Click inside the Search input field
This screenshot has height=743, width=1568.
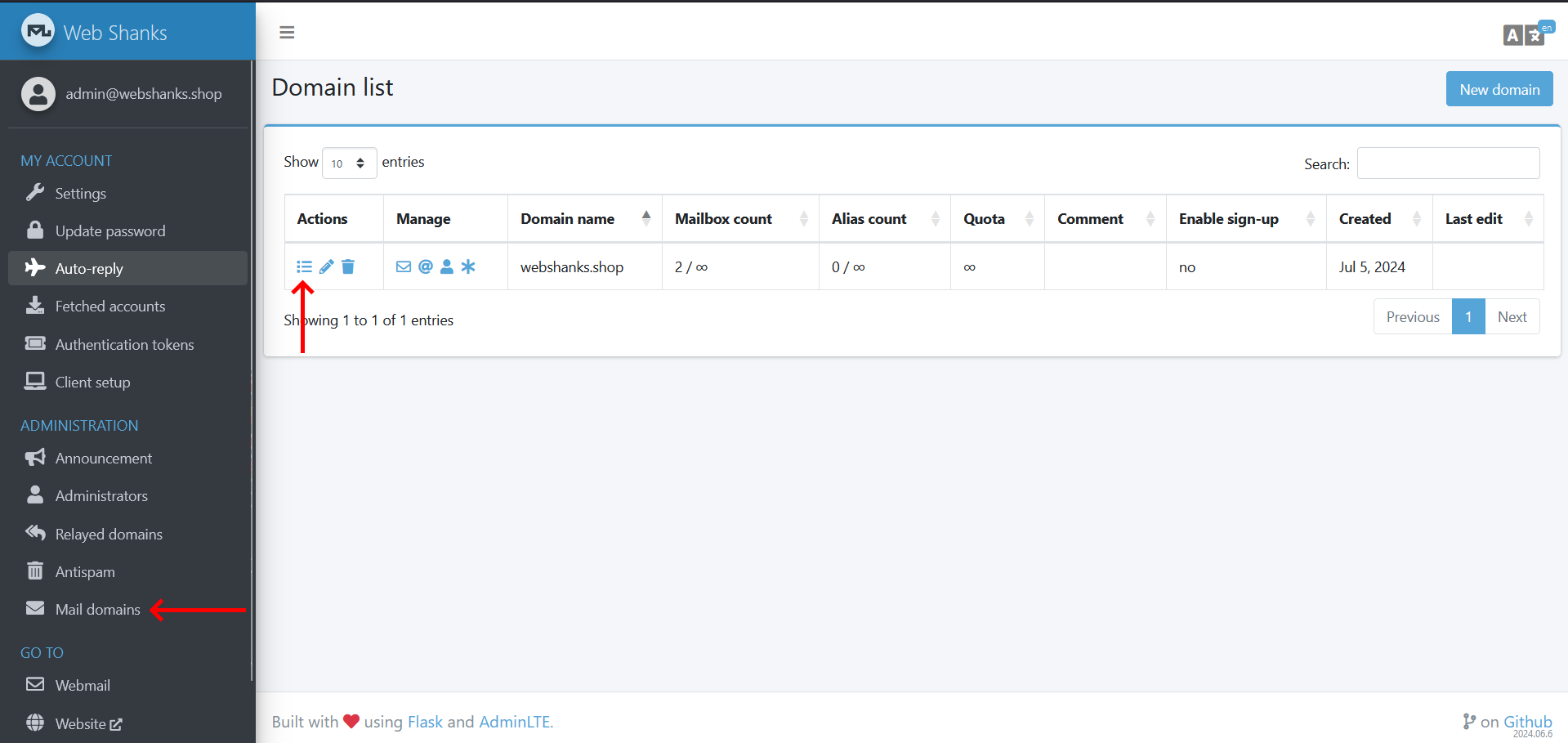1448,163
